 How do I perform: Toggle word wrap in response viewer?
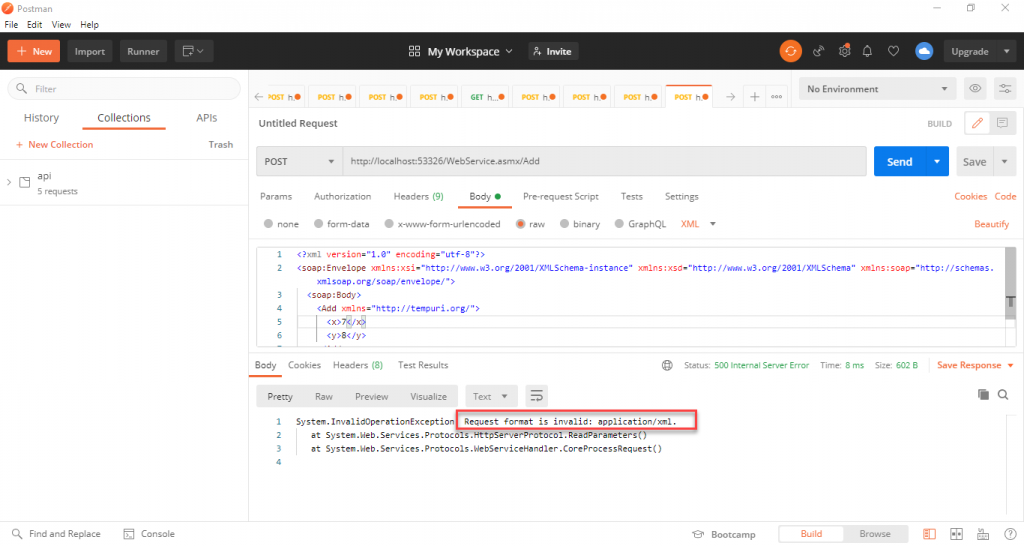pyautogui.click(x=537, y=396)
